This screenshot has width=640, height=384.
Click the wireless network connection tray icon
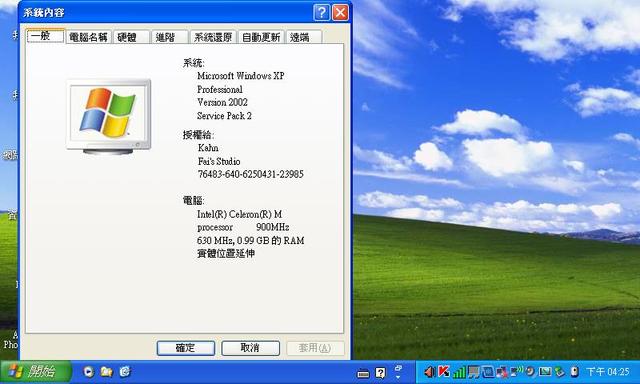517,371
